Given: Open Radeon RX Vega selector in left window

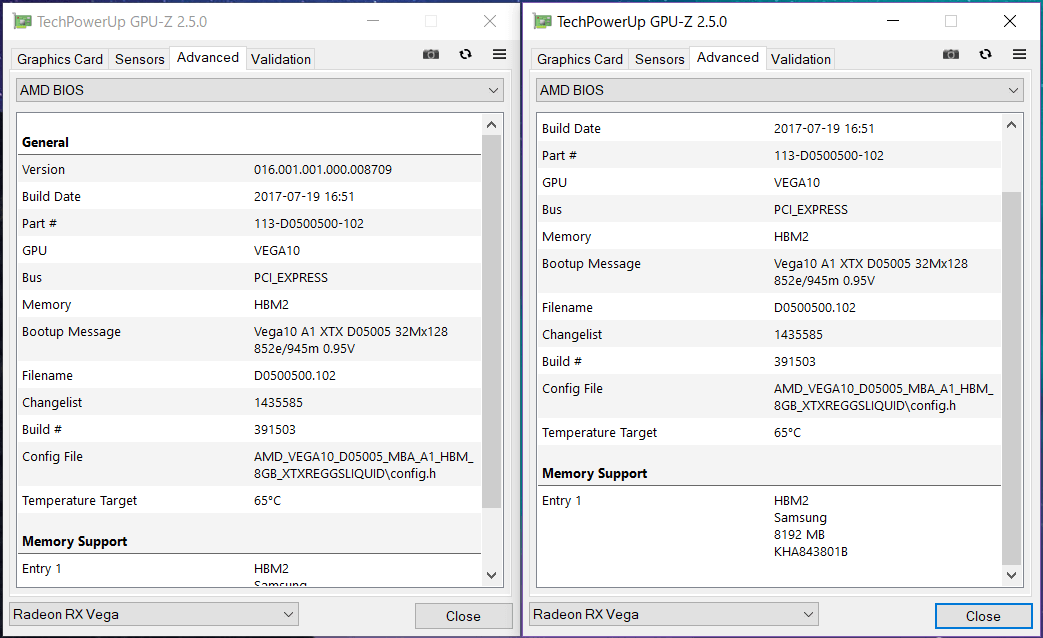Looking at the screenshot, I should coord(154,614).
